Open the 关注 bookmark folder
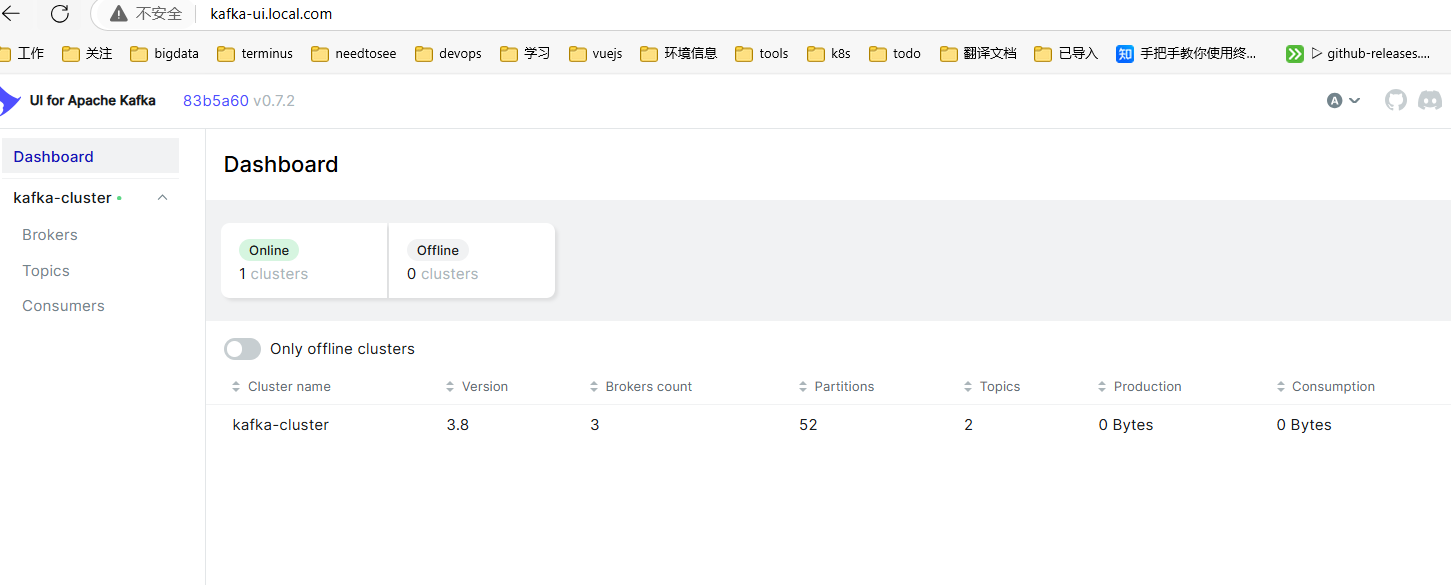Screen dimensions: 1451x585 tap(87, 53)
